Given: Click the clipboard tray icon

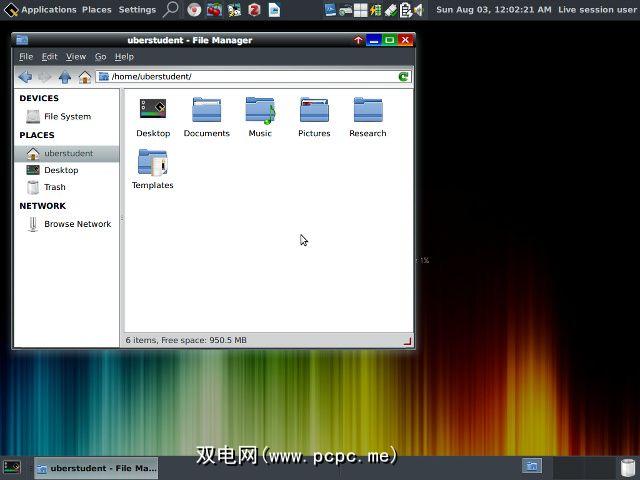Looking at the screenshot, I should 405,10.
